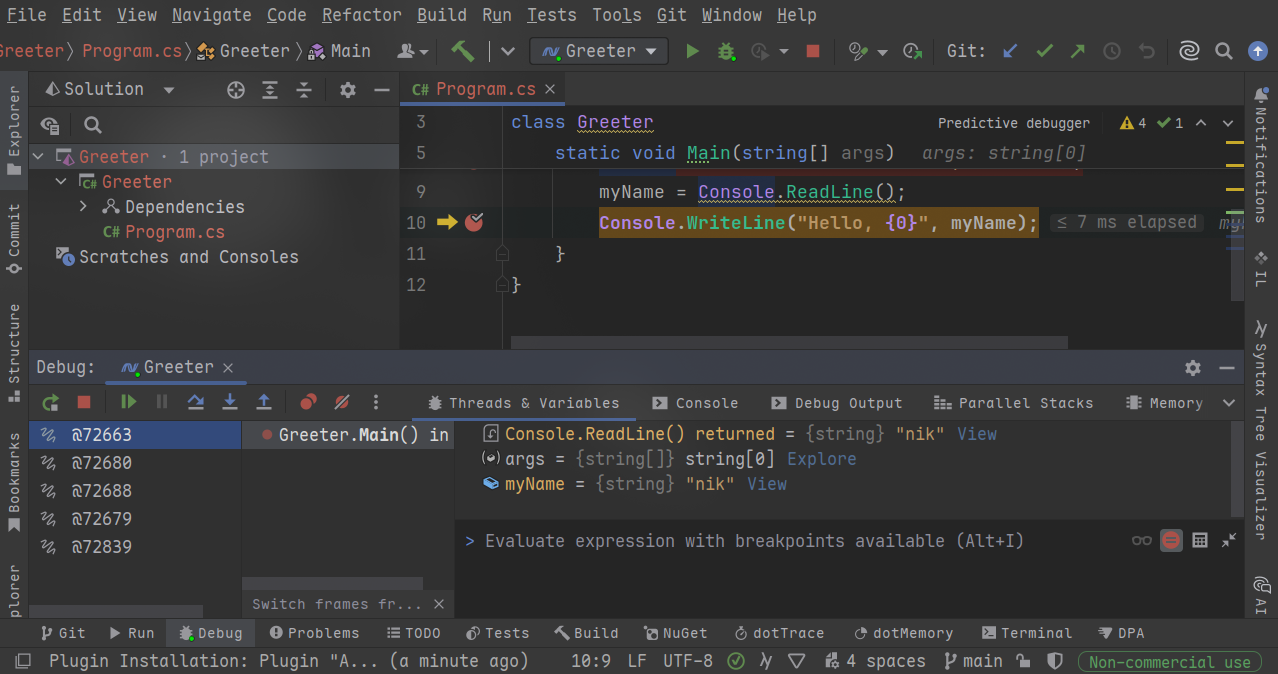Open the Greeter run configuration dropdown
The image size is (1278, 674).
599,51
